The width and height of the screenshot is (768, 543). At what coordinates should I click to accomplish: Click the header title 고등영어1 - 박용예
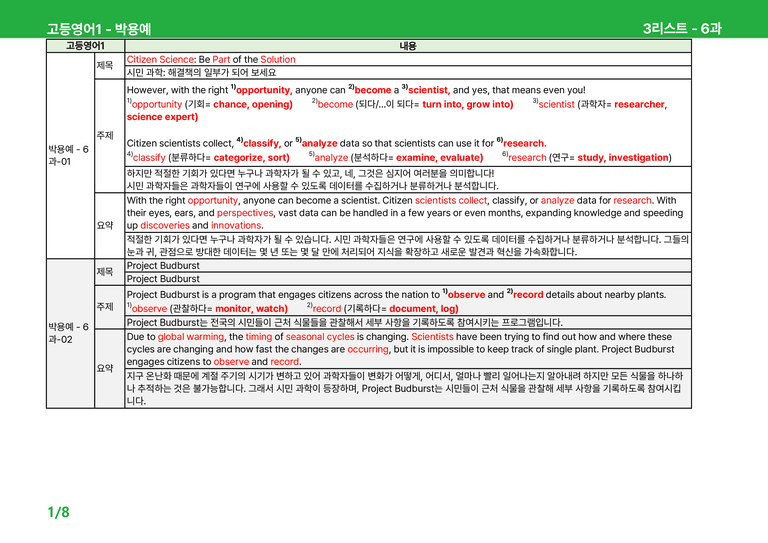point(99,29)
